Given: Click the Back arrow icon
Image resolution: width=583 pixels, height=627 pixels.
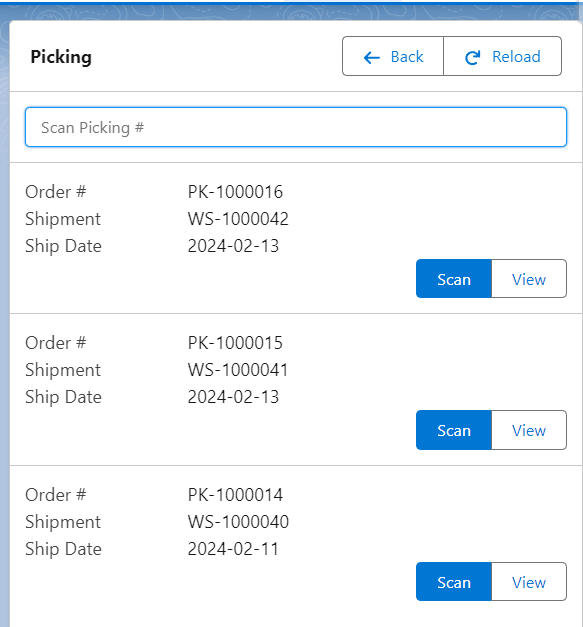Looking at the screenshot, I should pos(371,58).
